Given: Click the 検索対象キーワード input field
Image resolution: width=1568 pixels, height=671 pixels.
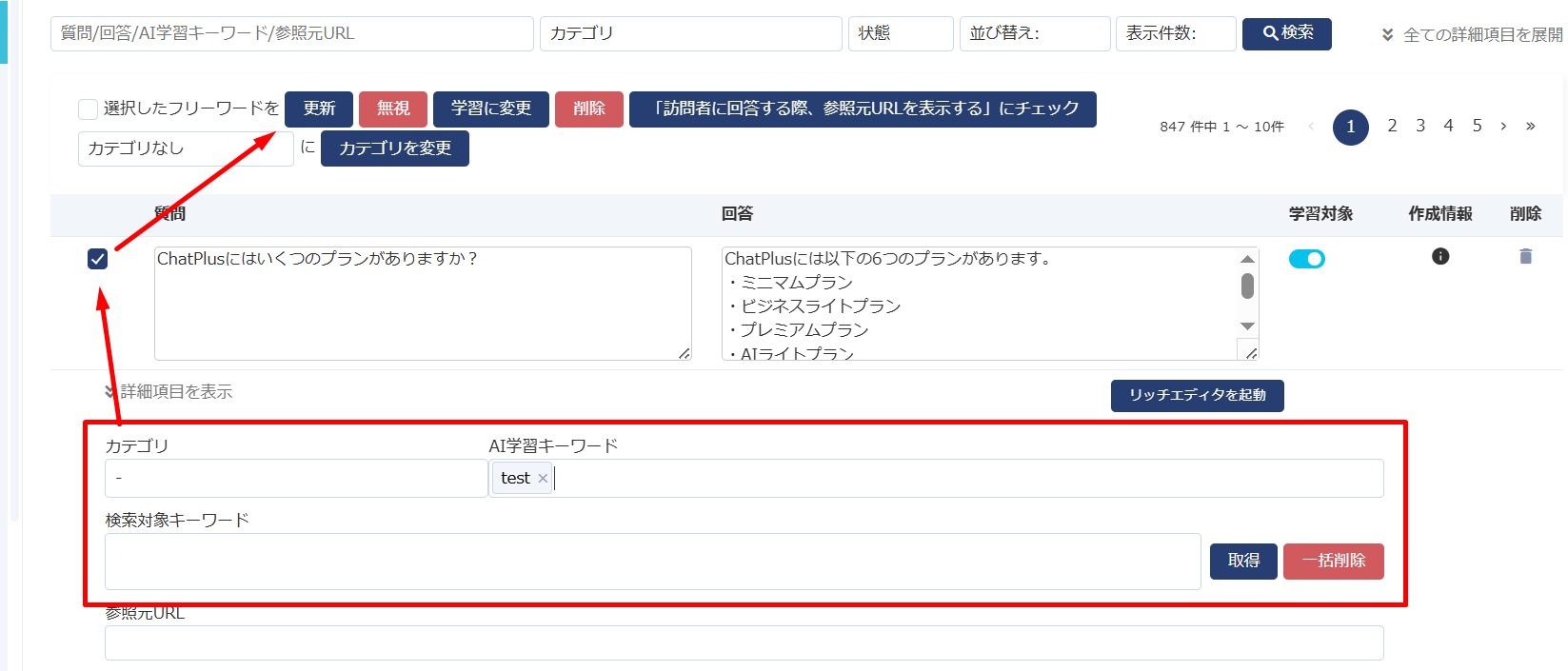Looking at the screenshot, I should pyautogui.click(x=652, y=561).
